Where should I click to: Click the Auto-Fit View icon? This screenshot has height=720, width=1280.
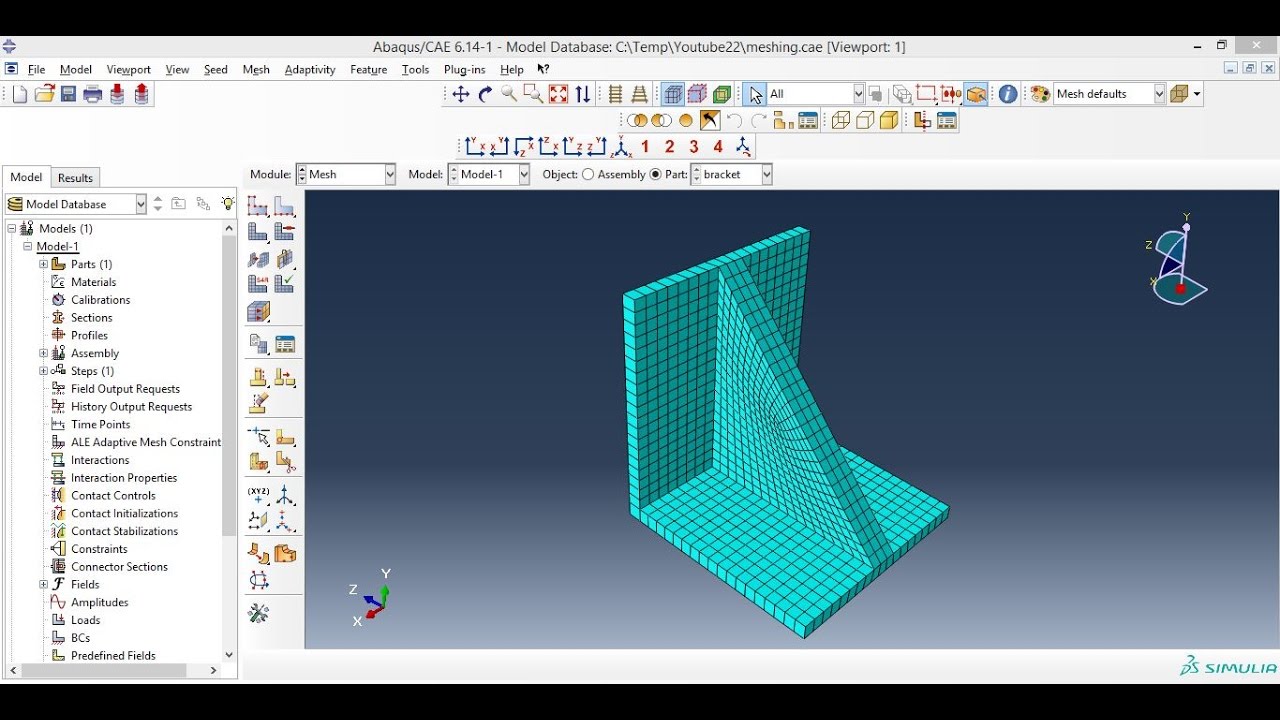coord(558,94)
